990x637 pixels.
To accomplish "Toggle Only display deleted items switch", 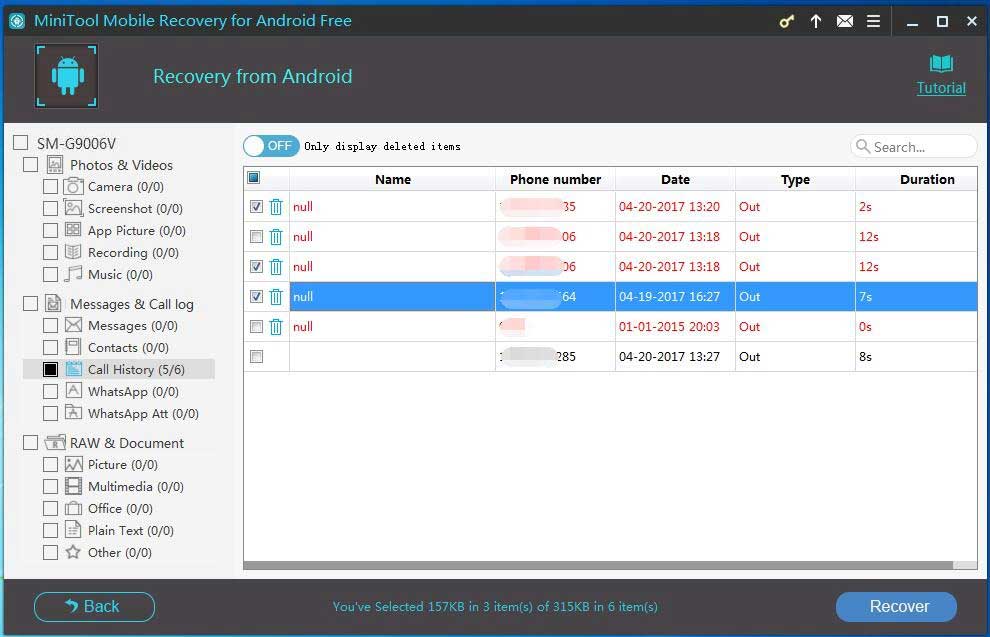I will [271, 146].
